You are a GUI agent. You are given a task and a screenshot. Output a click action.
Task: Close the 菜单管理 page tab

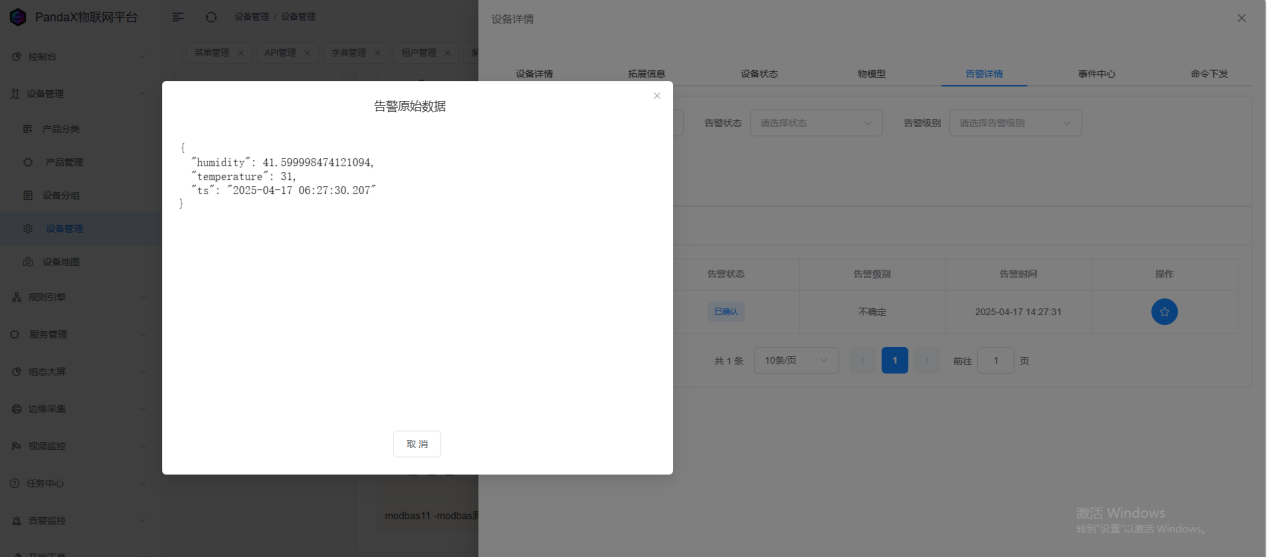click(x=241, y=53)
